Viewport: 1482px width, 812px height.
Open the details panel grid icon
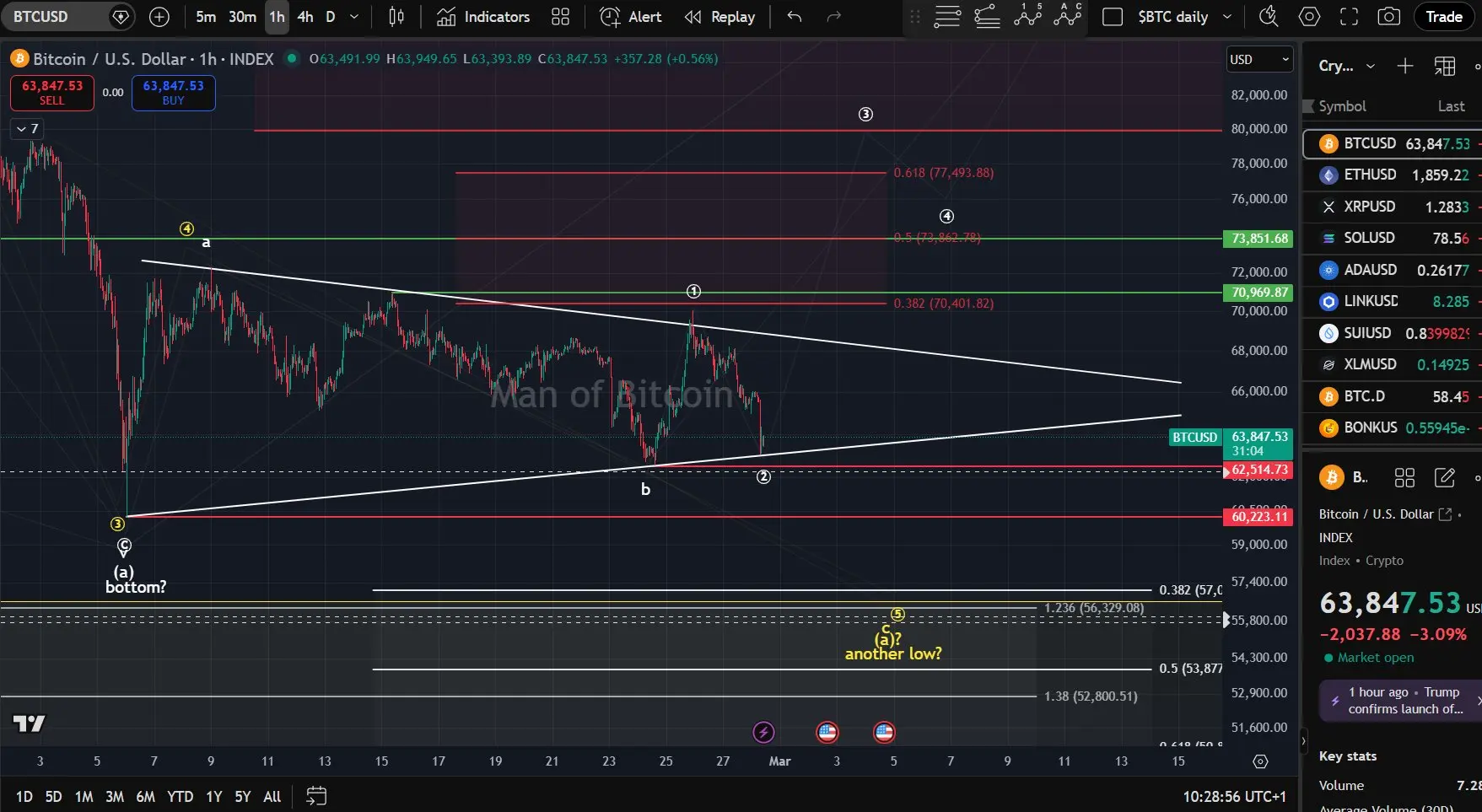point(1404,478)
